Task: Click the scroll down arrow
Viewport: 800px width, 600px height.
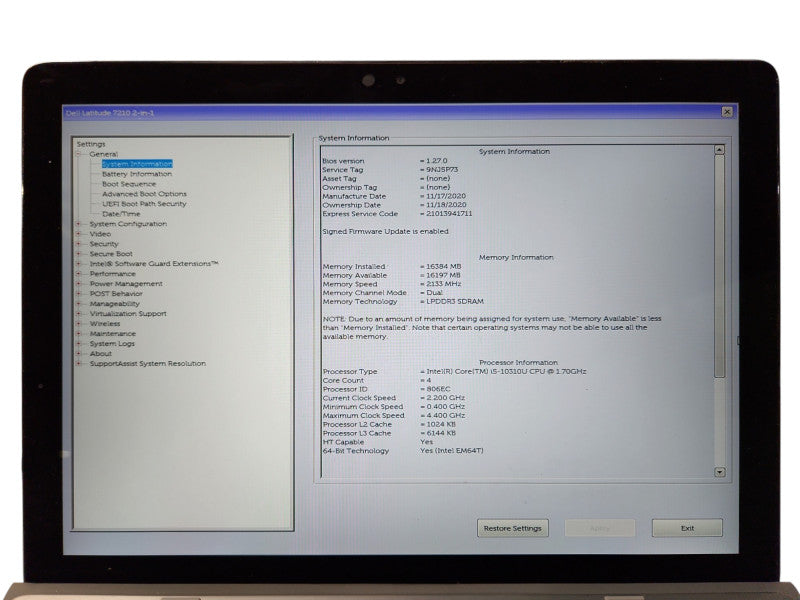Action: (719, 472)
